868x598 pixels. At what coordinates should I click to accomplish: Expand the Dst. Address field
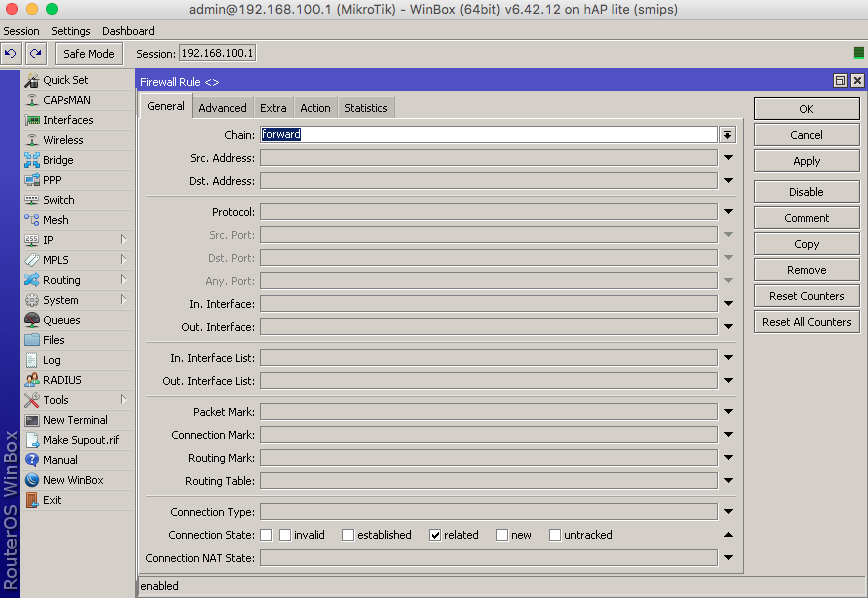(728, 181)
